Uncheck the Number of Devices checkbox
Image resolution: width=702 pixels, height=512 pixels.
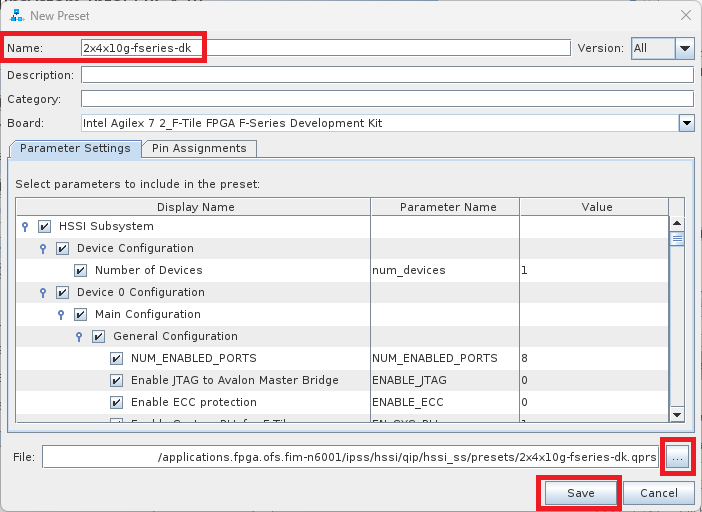click(x=80, y=271)
